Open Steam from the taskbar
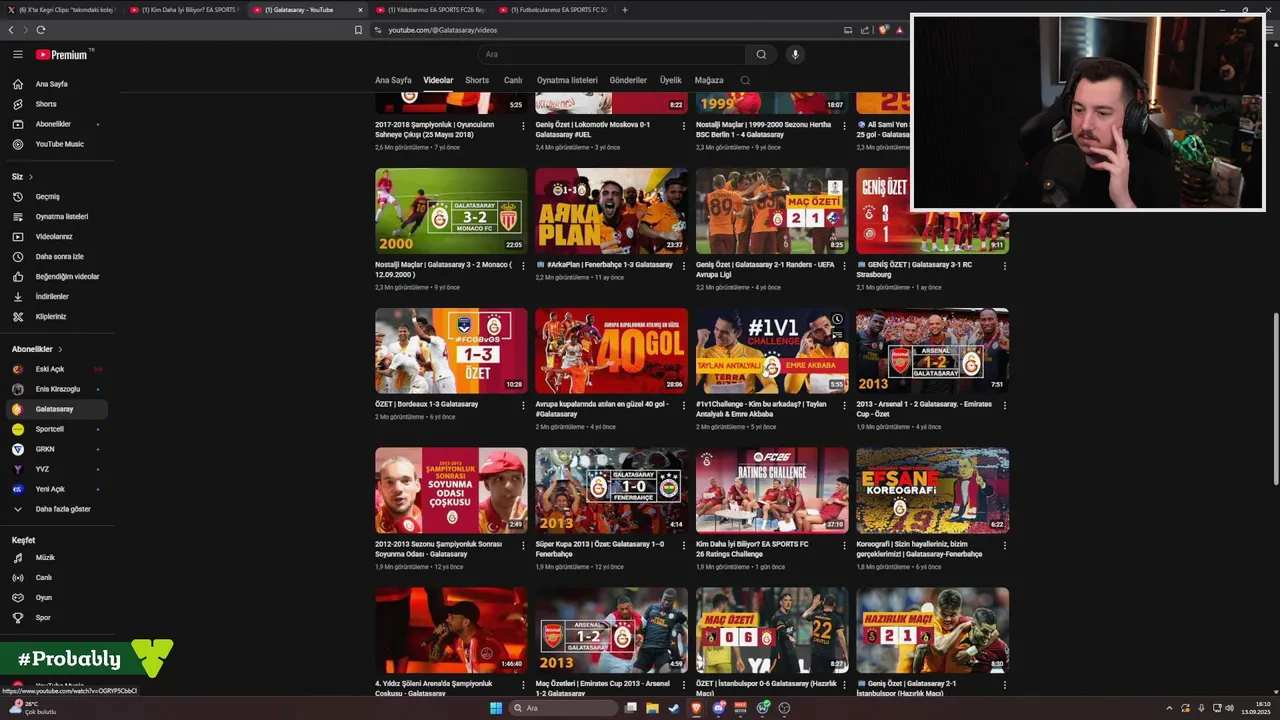 [674, 708]
